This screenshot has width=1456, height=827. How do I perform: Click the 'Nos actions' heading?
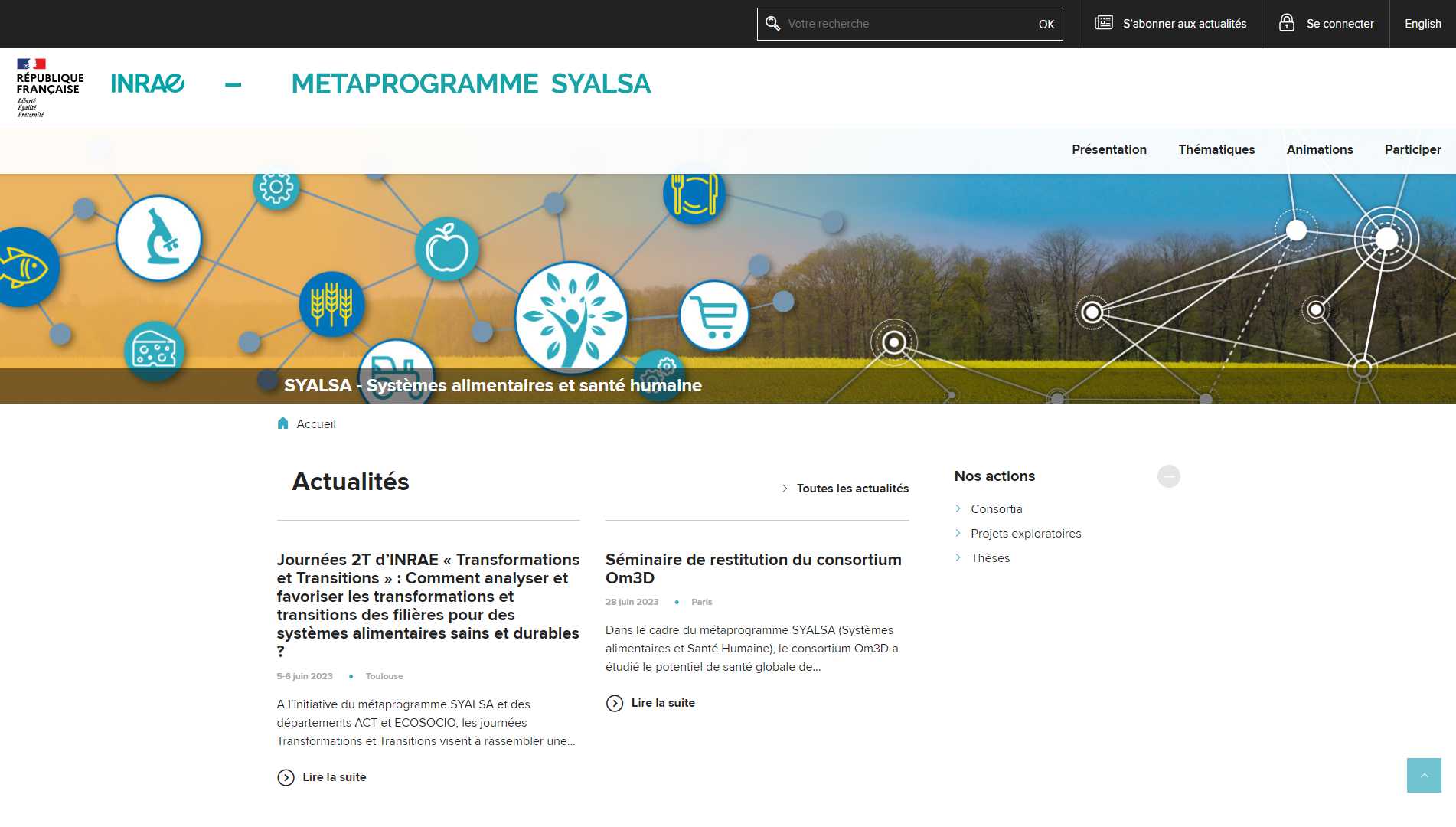click(x=994, y=476)
